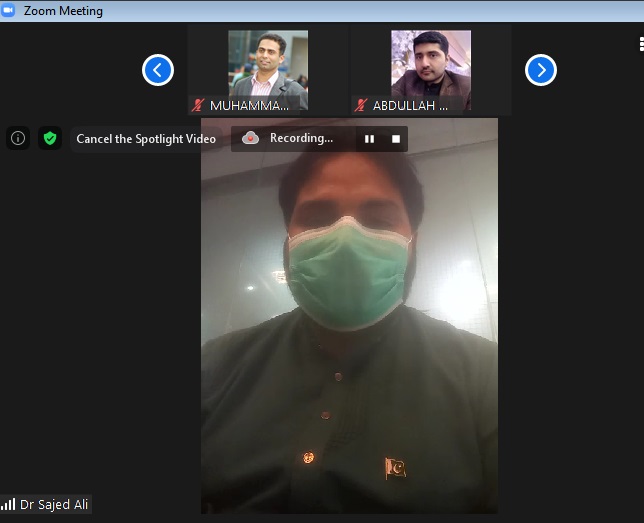Open the view layout icon at right edge

click(x=640, y=44)
